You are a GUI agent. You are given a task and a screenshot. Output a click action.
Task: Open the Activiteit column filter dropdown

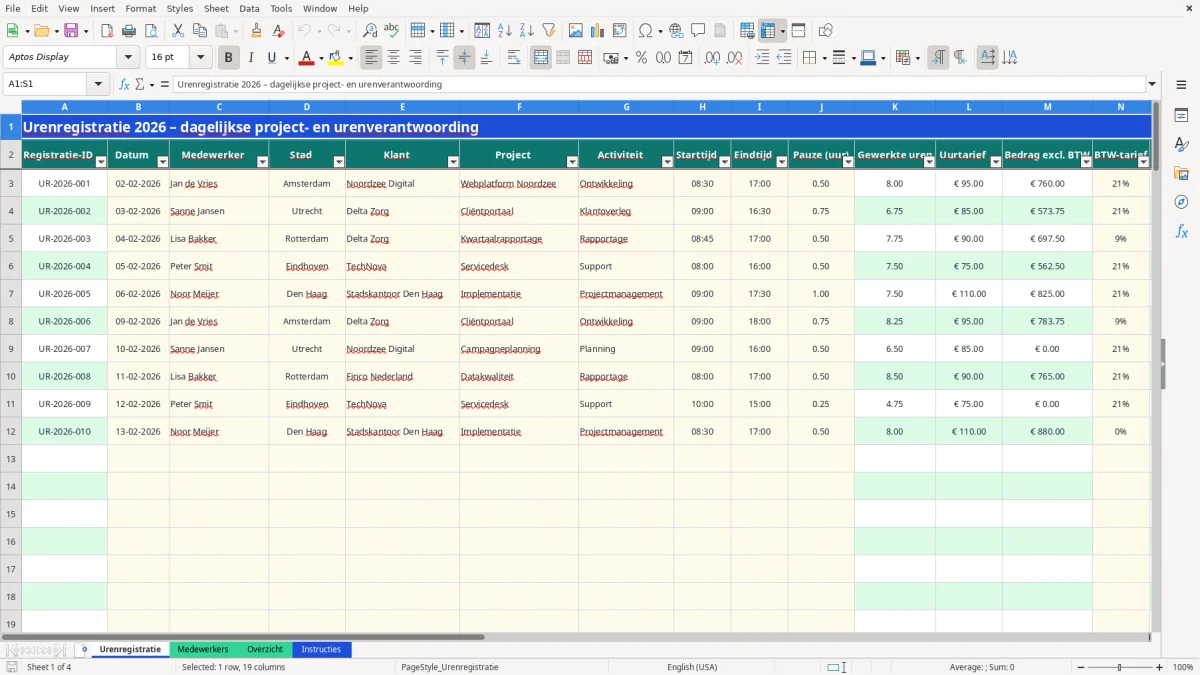tap(667, 162)
